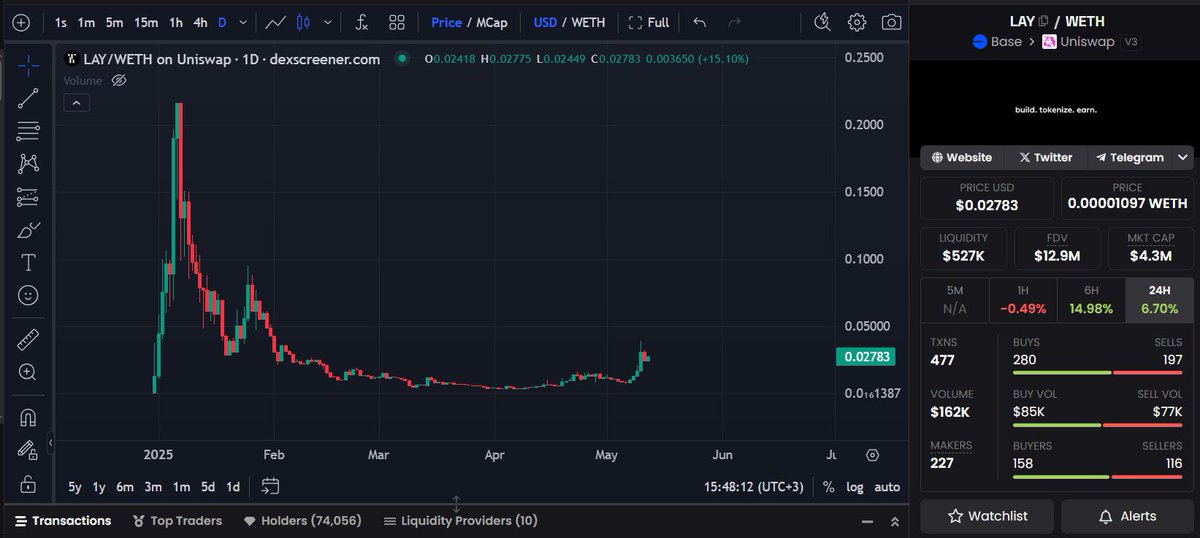Toggle lock all drawing tools
The image size is (1200, 538).
[x=28, y=485]
